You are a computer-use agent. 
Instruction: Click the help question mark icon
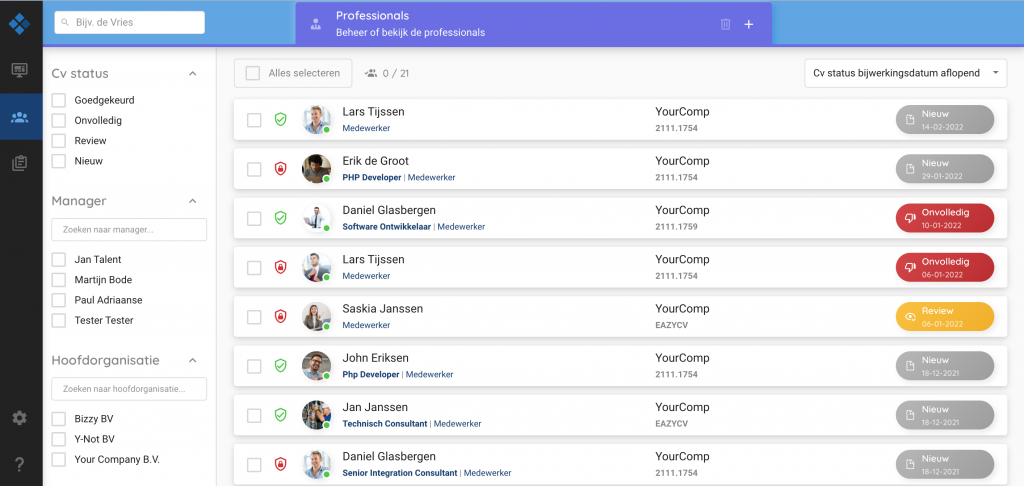19,464
